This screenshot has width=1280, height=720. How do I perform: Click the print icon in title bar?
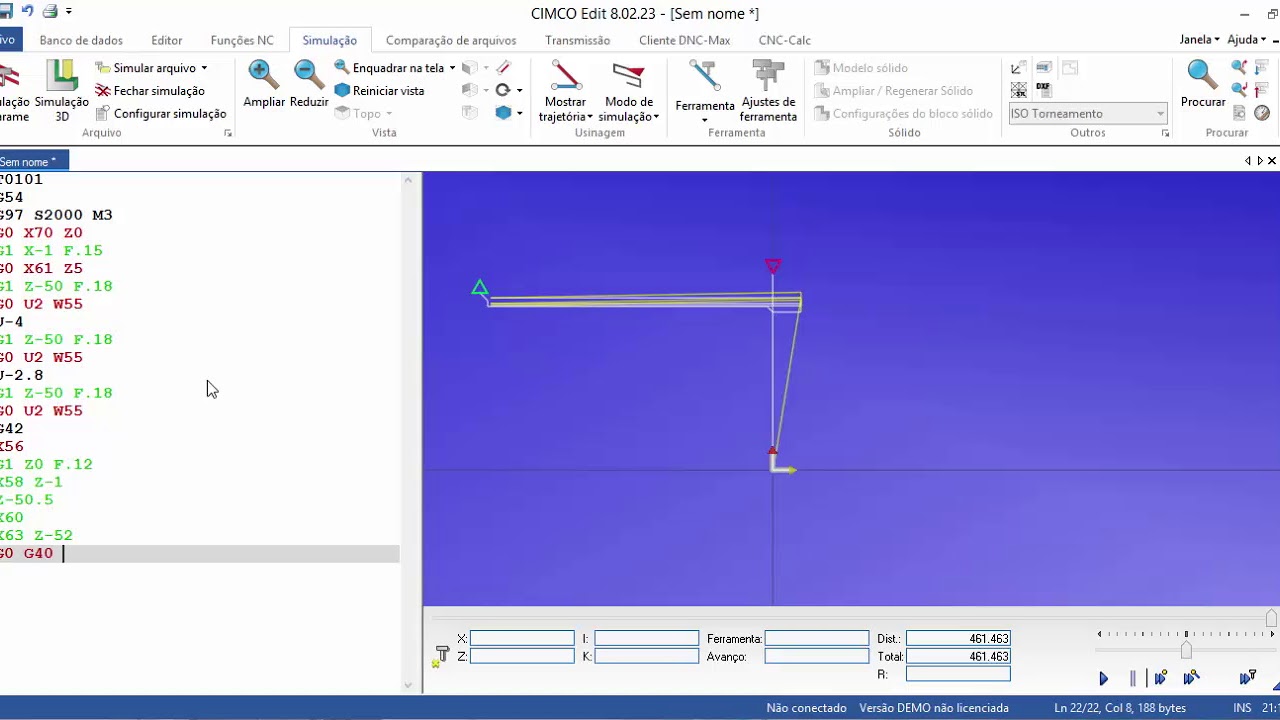[x=50, y=12]
